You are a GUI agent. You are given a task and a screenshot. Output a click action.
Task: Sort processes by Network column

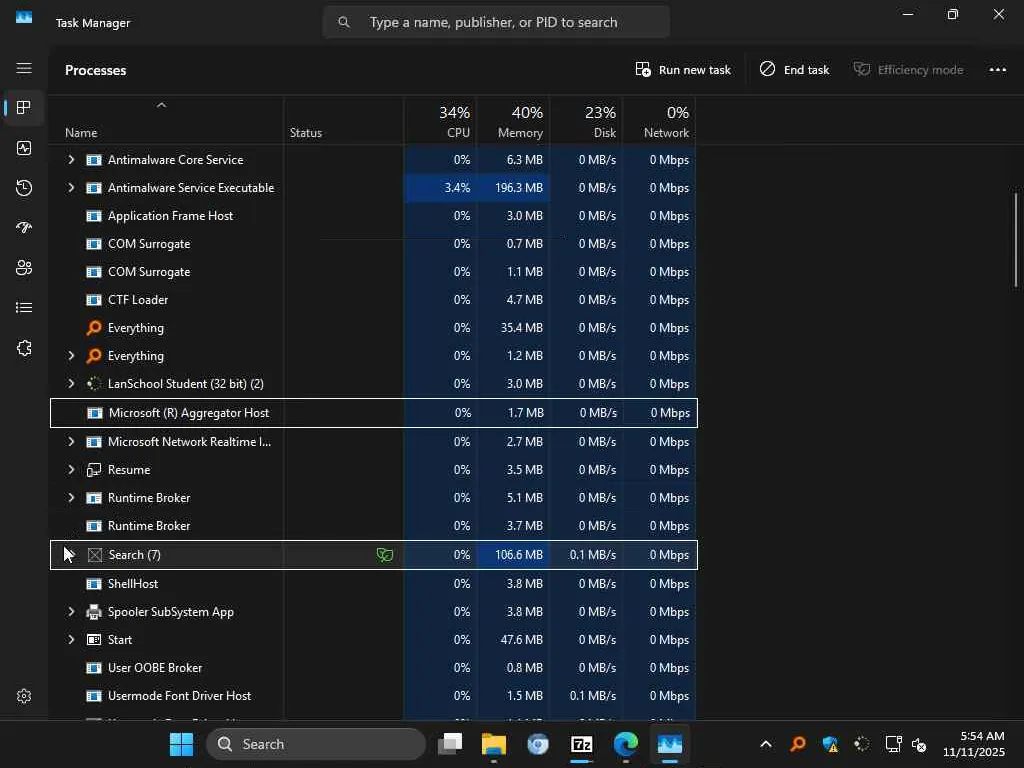(x=659, y=121)
